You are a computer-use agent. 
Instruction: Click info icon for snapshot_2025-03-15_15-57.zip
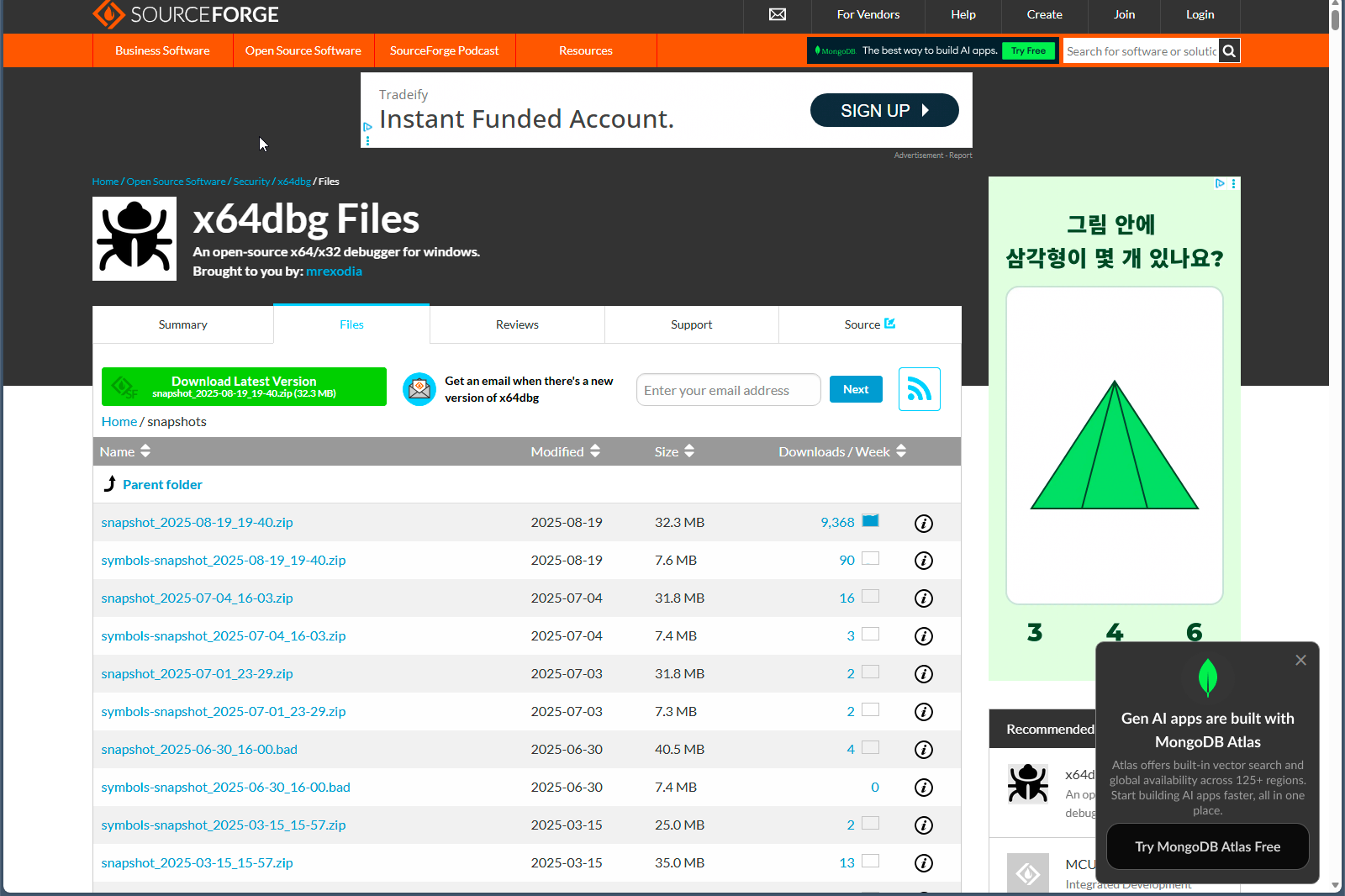[923, 863]
